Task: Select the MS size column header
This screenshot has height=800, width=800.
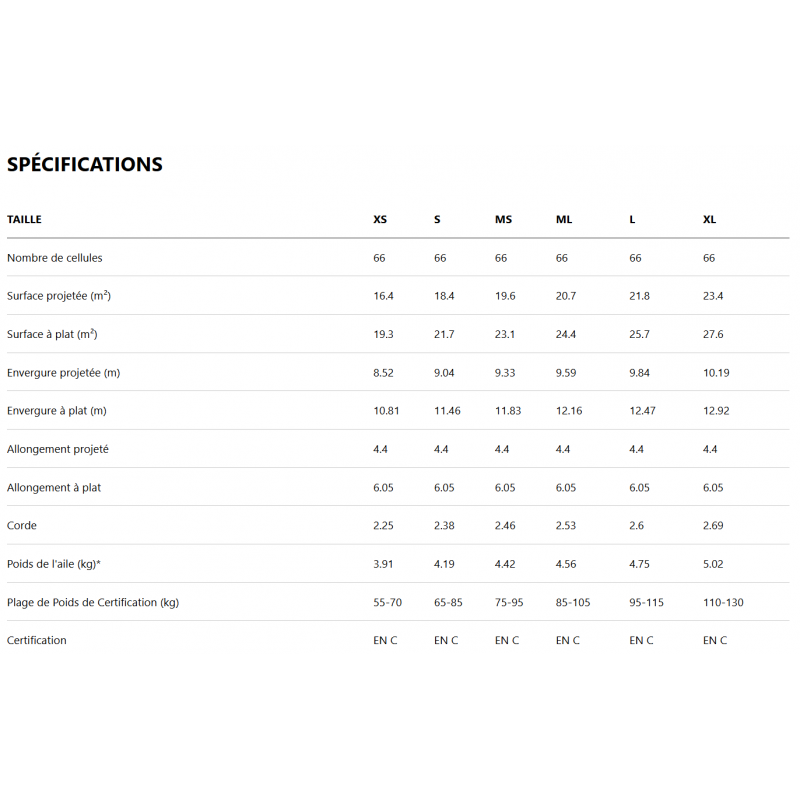Action: coord(503,219)
